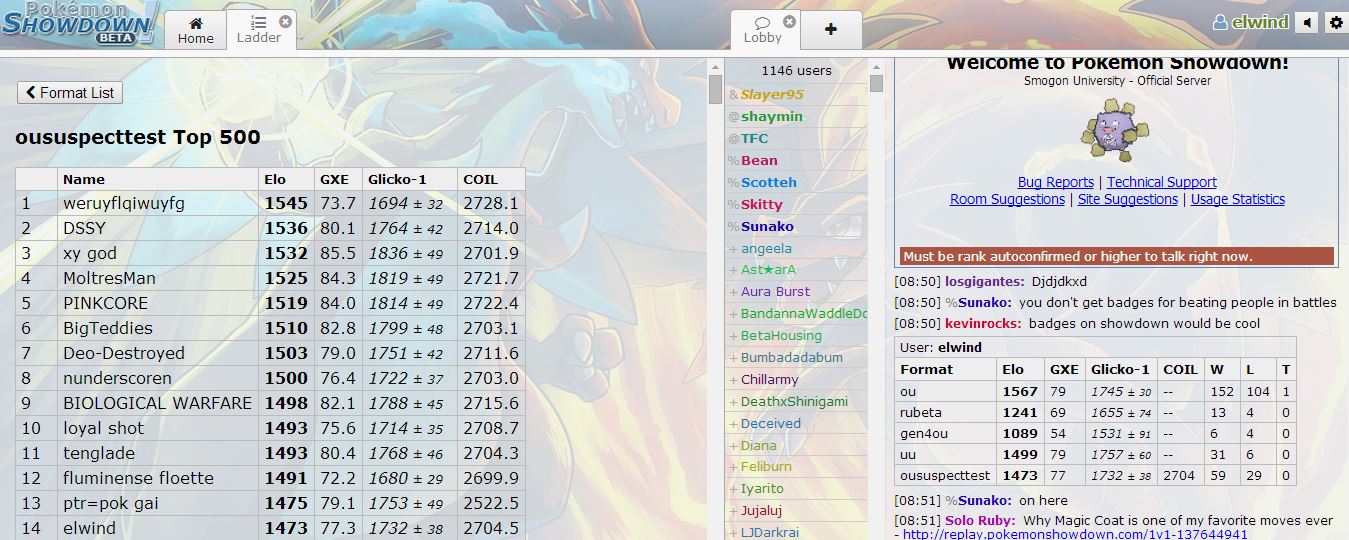Open the Room Suggestions link
Image resolution: width=1349 pixels, height=540 pixels.
click(1007, 199)
